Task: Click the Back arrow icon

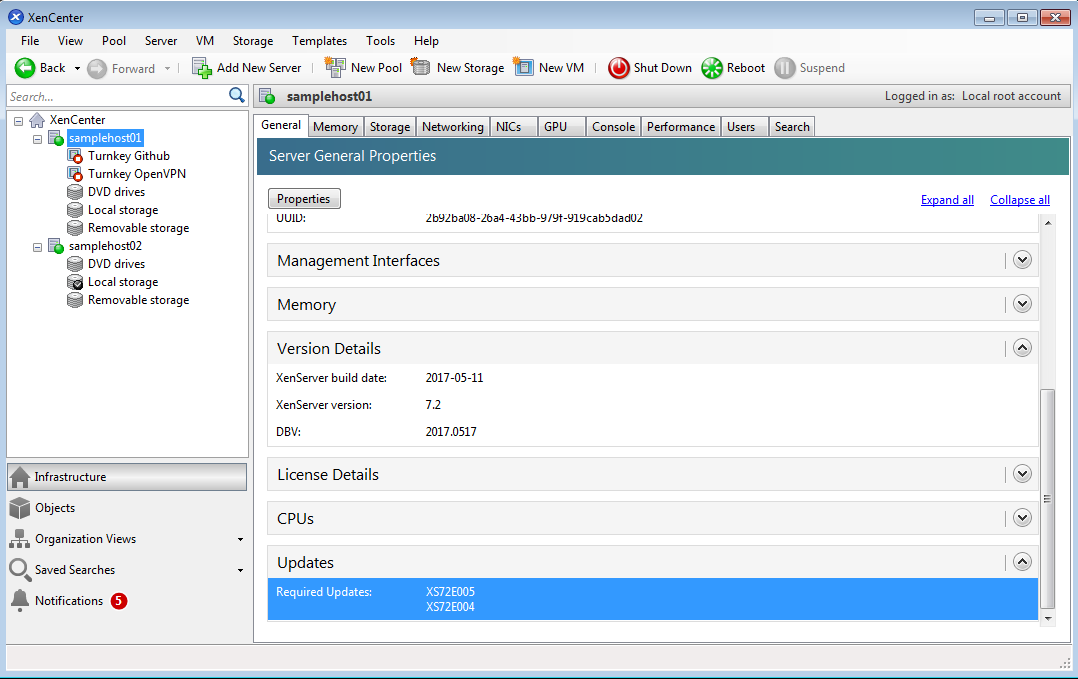Action: (25, 68)
